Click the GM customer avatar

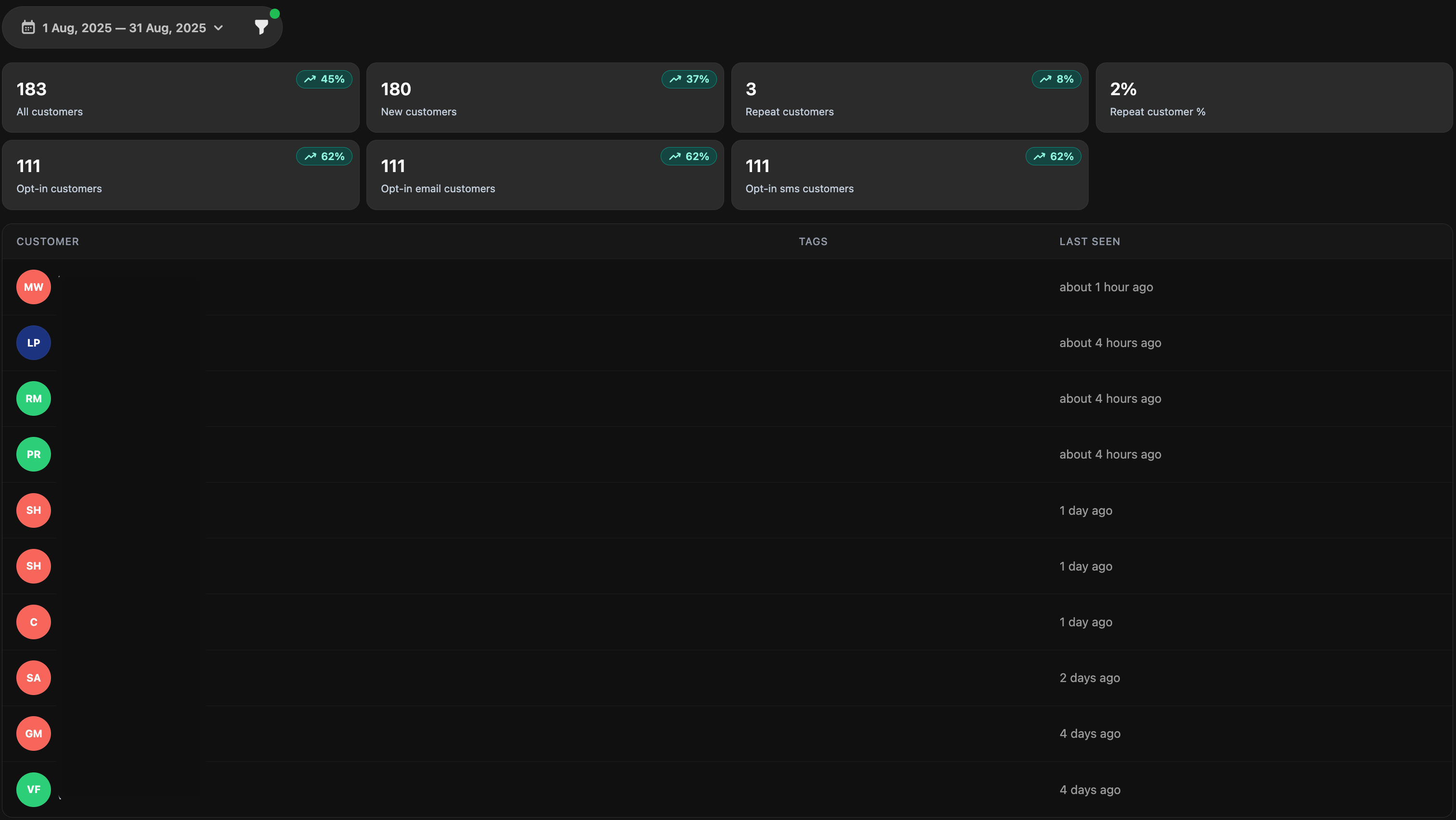[x=33, y=733]
